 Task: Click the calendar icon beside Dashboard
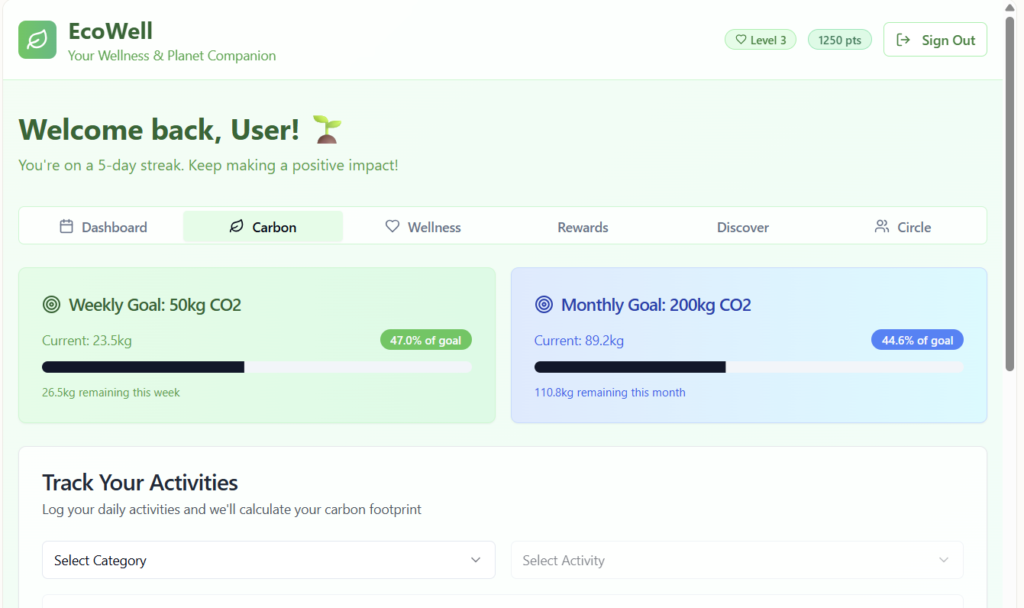coord(66,227)
